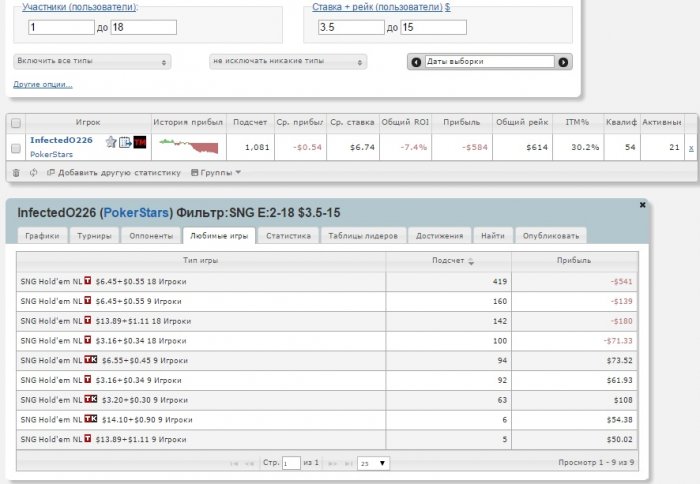The height and width of the screenshot is (484, 700).
Task: Click the PokerStars text under player name
Action: pos(51,154)
